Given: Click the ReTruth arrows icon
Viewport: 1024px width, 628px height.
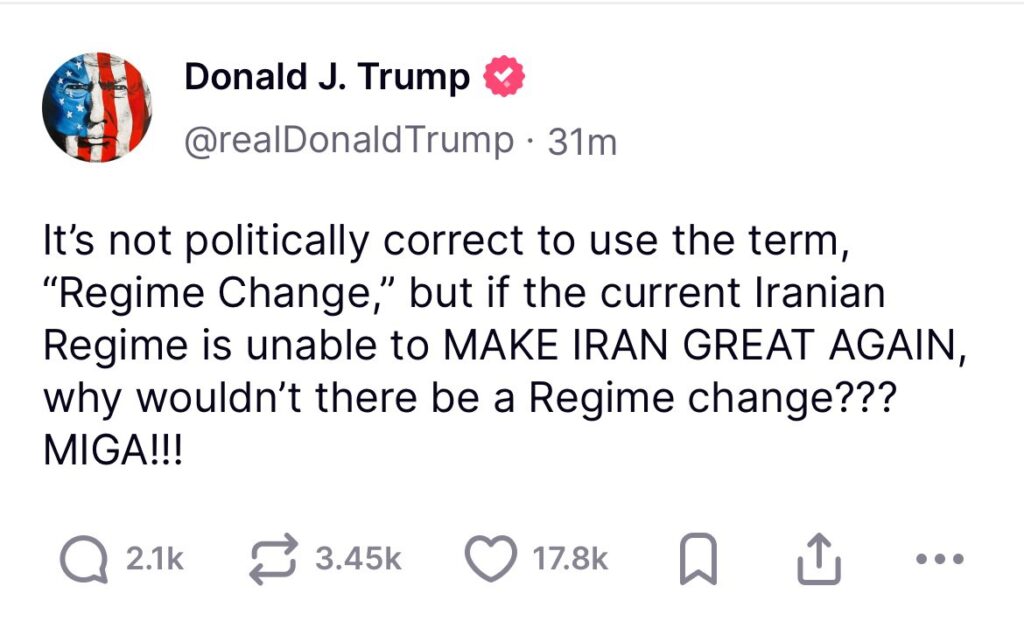Looking at the screenshot, I should [x=275, y=558].
